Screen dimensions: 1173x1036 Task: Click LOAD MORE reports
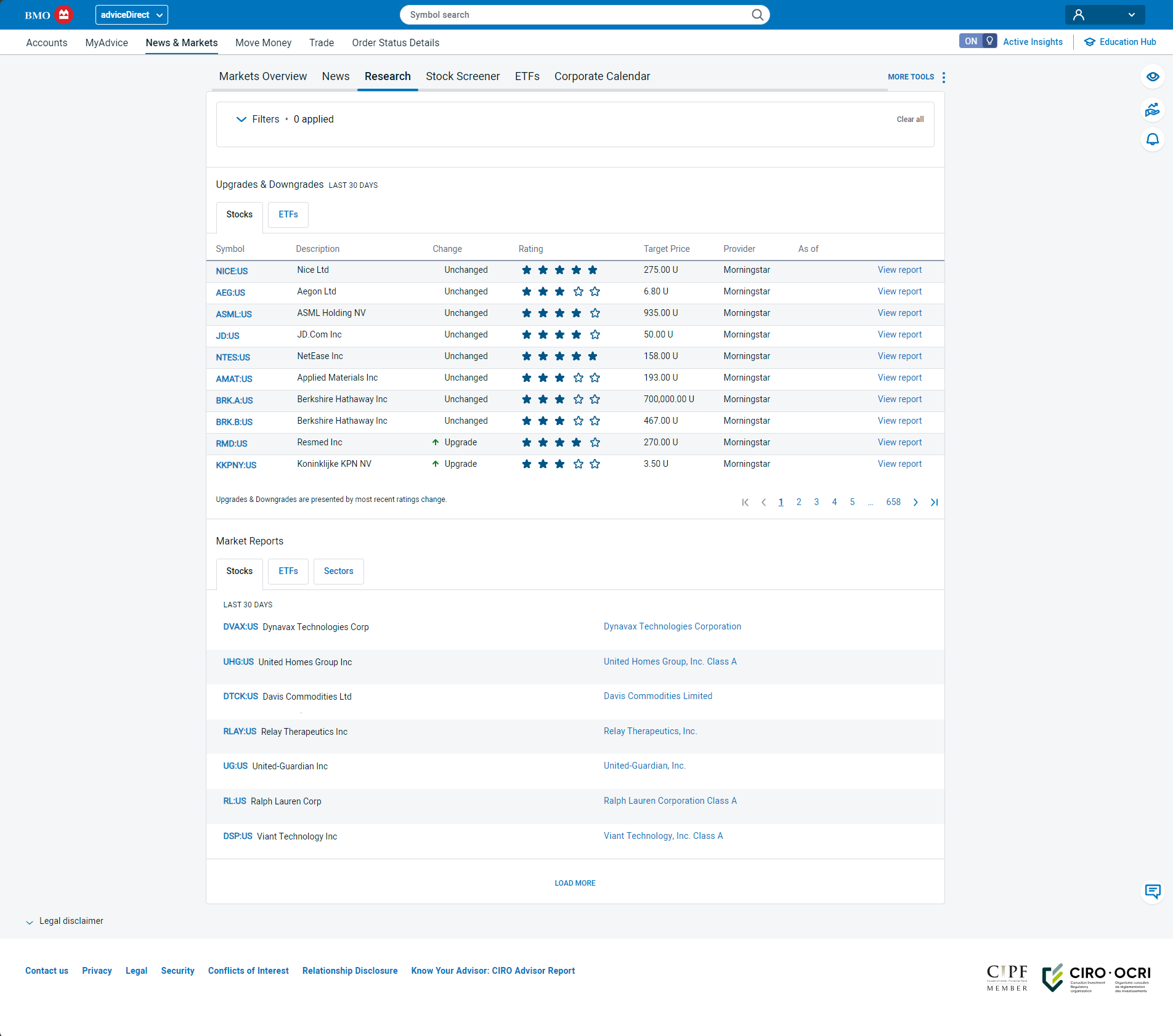[x=575, y=883]
